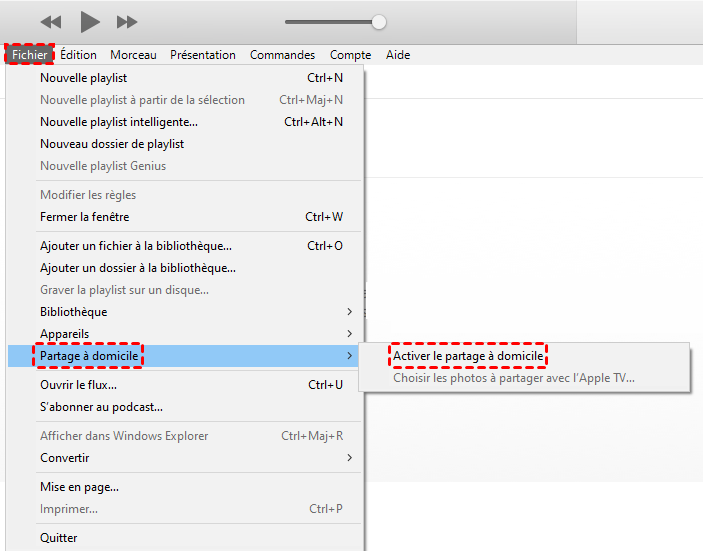This screenshot has height=551, width=703.
Task: Expand the Appareils submenu
Action: 64,334
